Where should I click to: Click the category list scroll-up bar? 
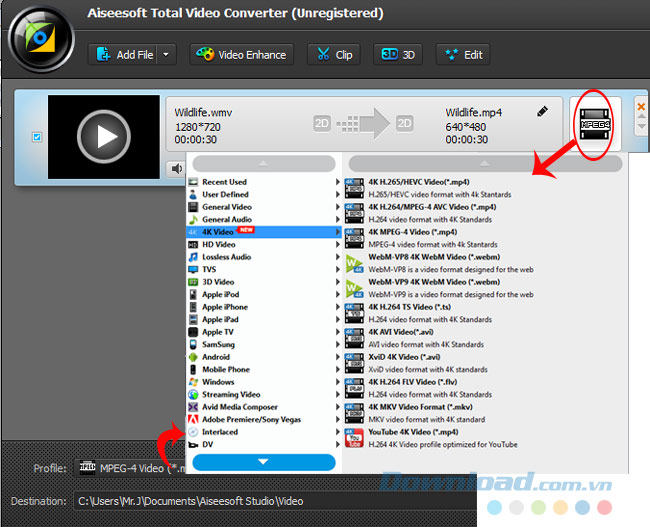tap(264, 163)
